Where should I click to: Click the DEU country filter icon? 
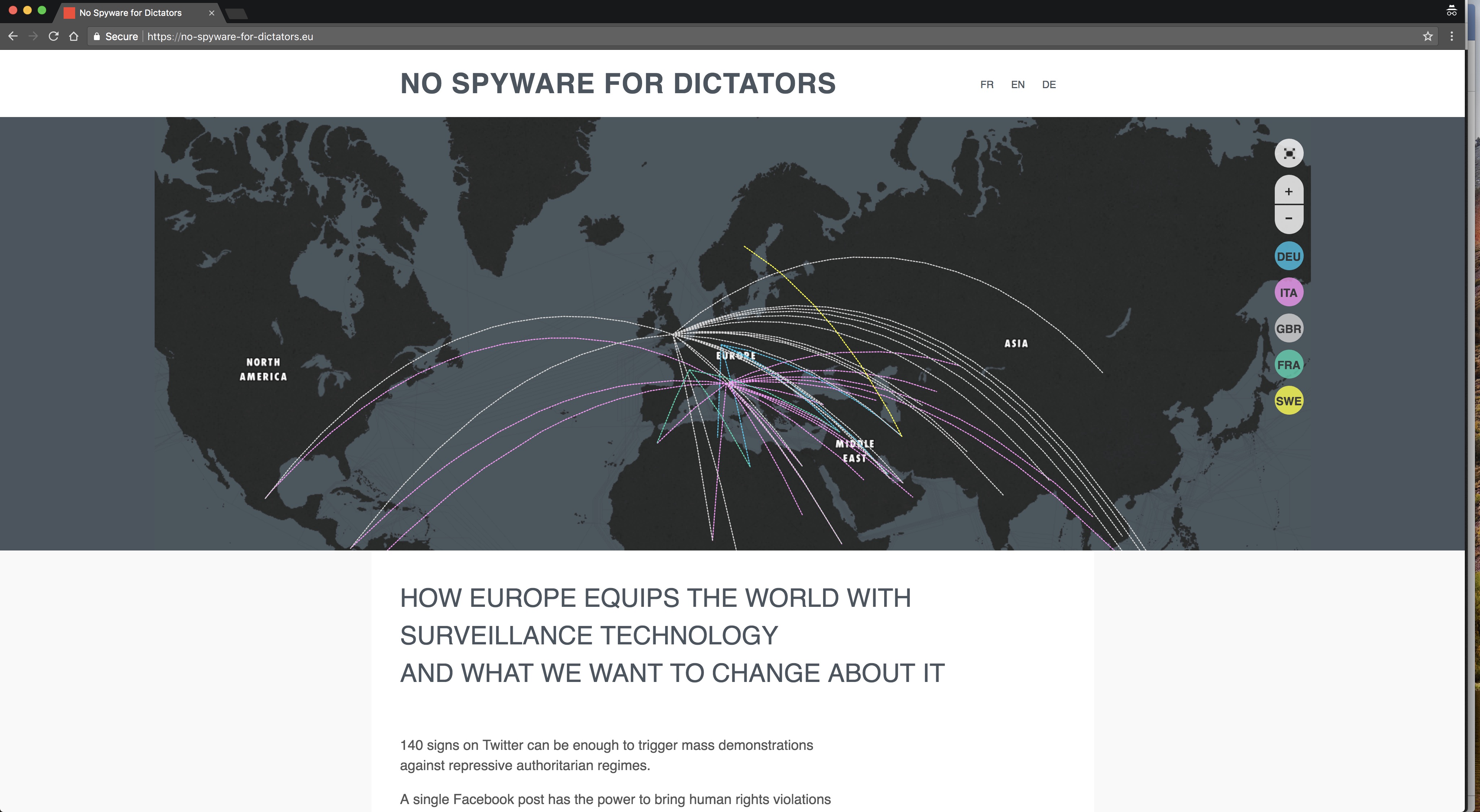click(1288, 256)
